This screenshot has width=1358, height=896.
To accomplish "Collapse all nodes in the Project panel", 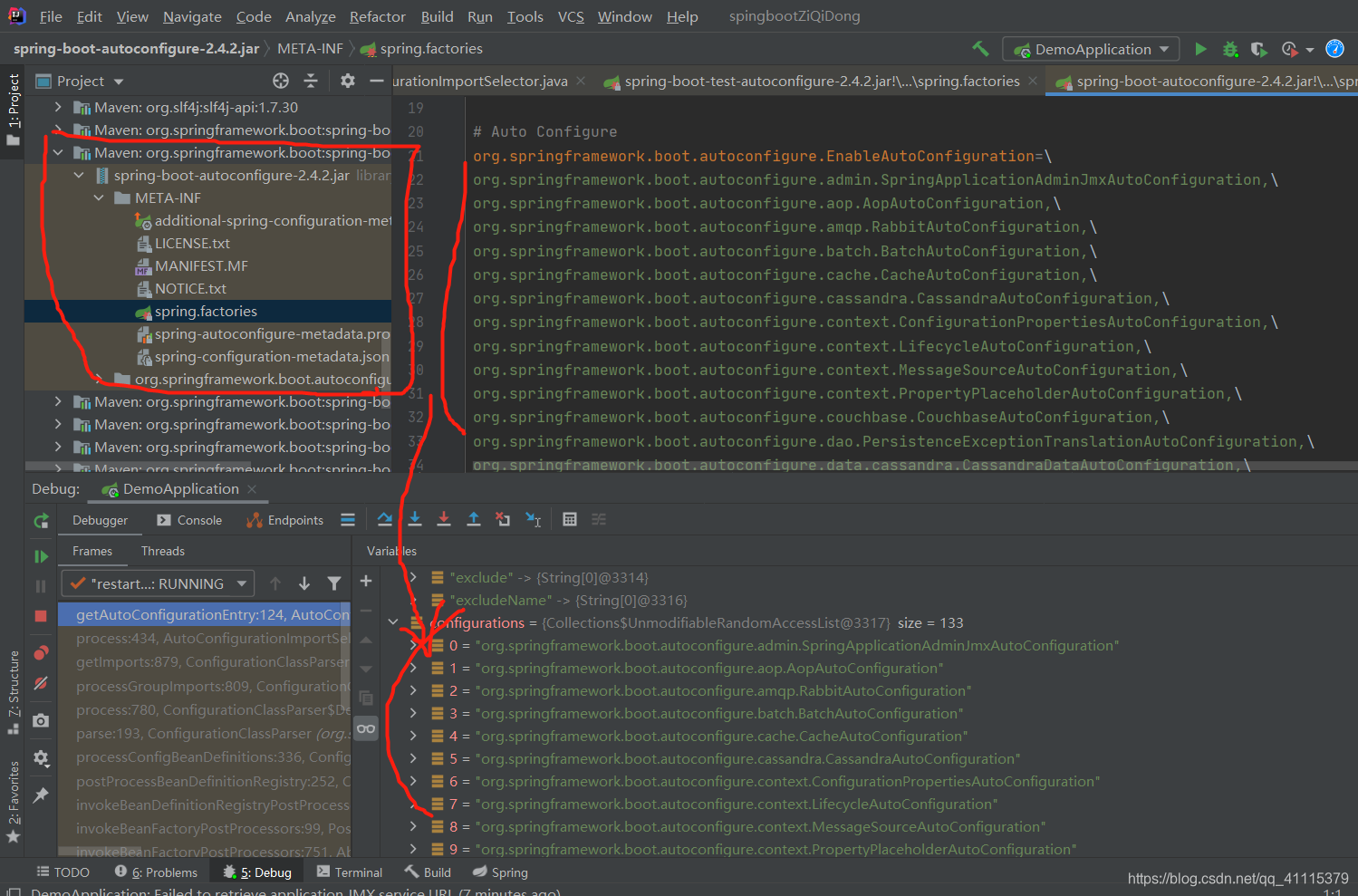I will pos(311,81).
